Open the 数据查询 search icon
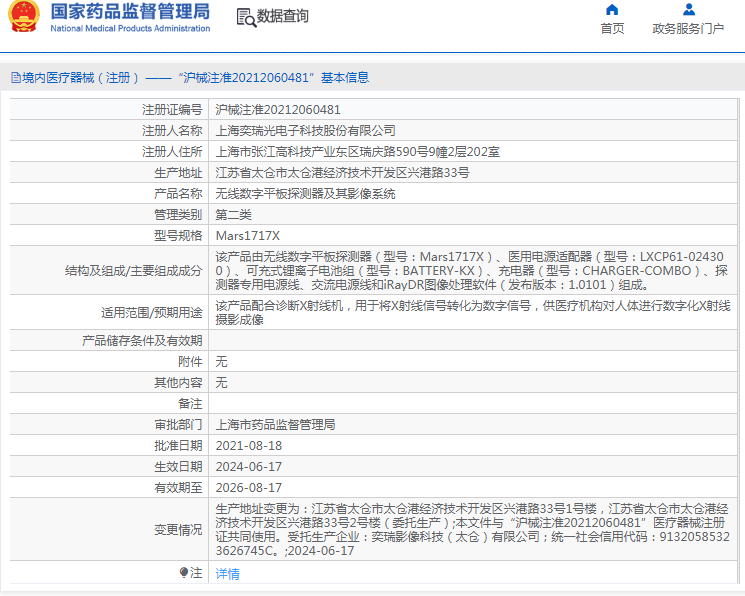This screenshot has width=745, height=596. (x=246, y=18)
